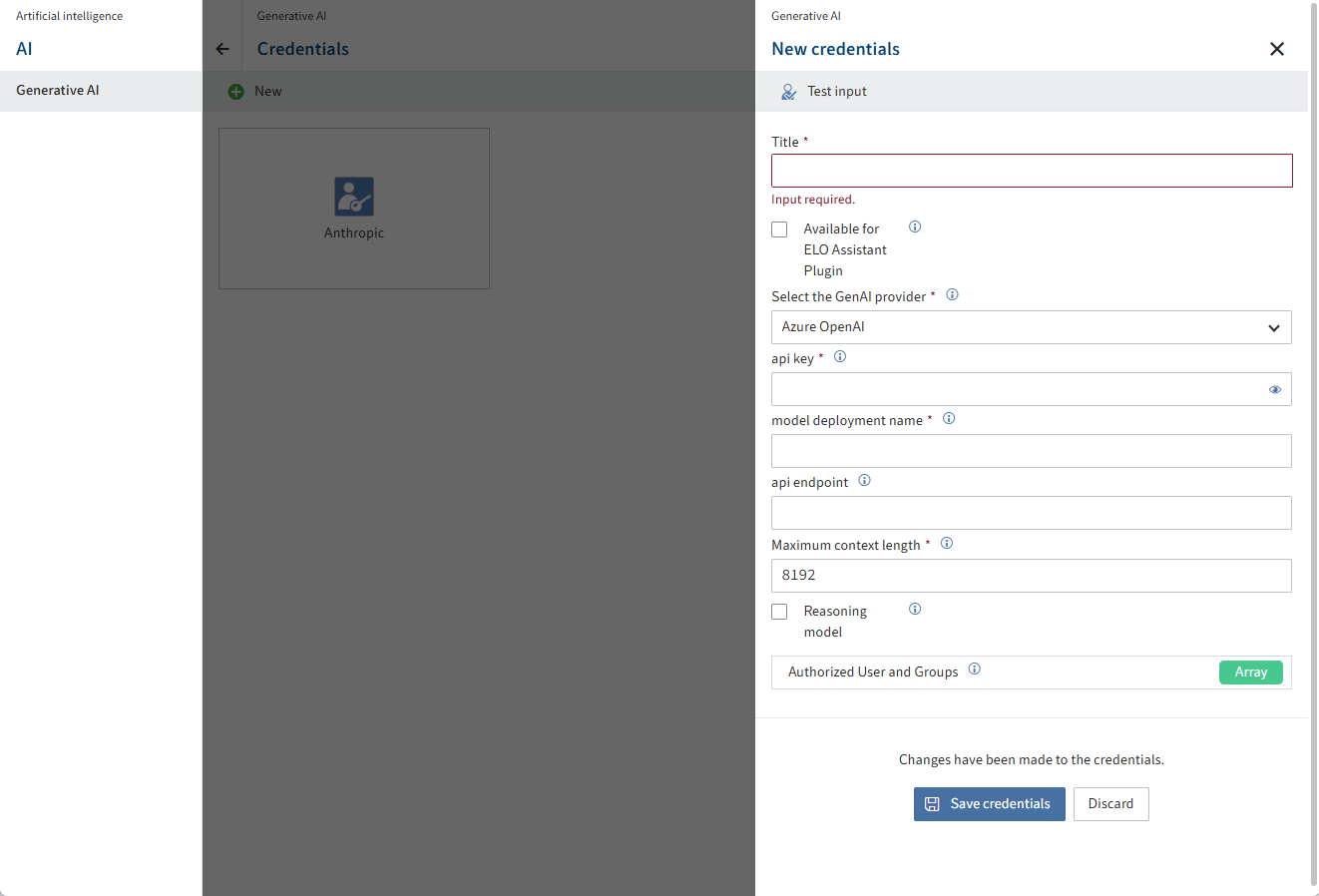
Task: Go back using the Credentials arrow
Action: pyautogui.click(x=222, y=49)
